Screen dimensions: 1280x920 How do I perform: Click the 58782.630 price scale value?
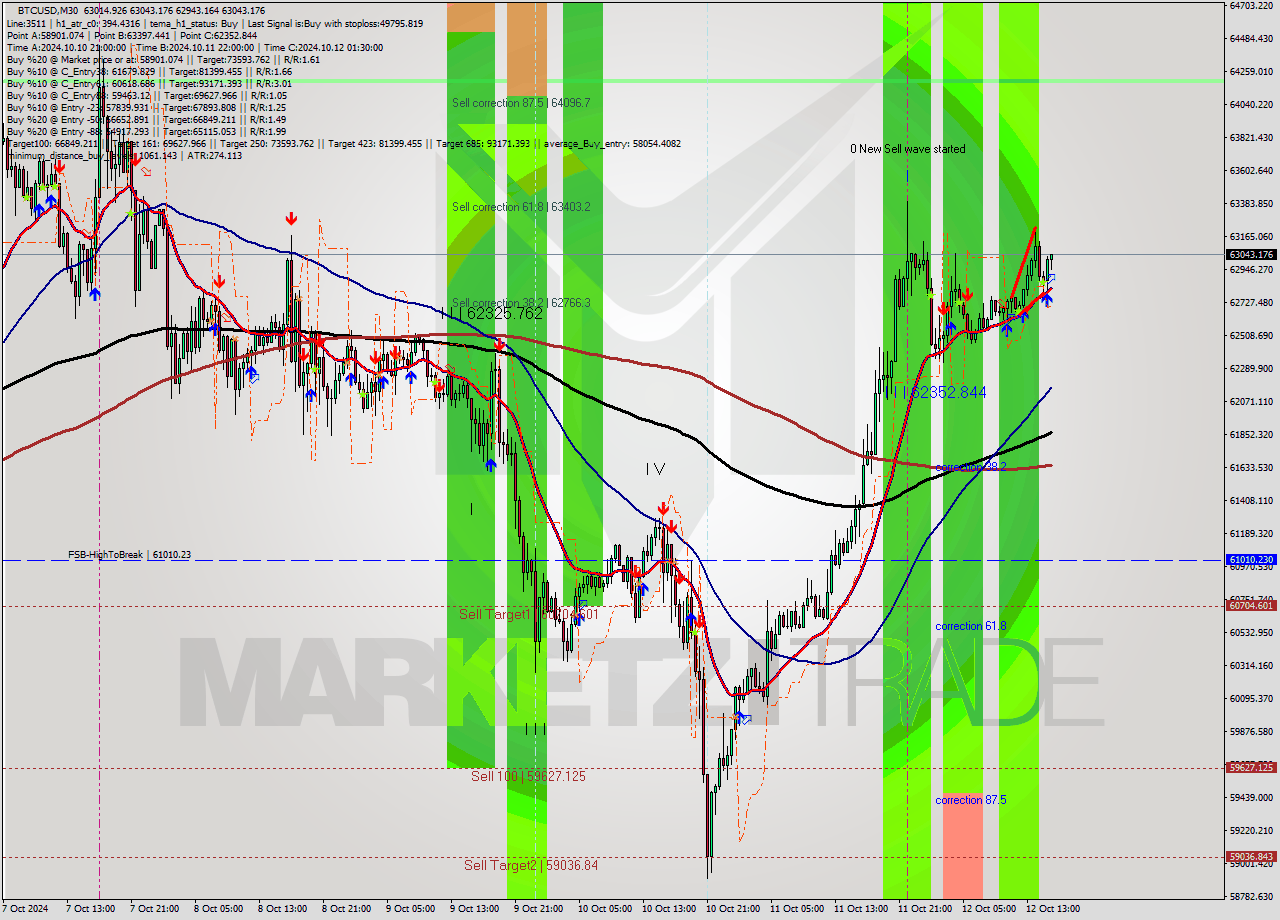[x=1251, y=896]
